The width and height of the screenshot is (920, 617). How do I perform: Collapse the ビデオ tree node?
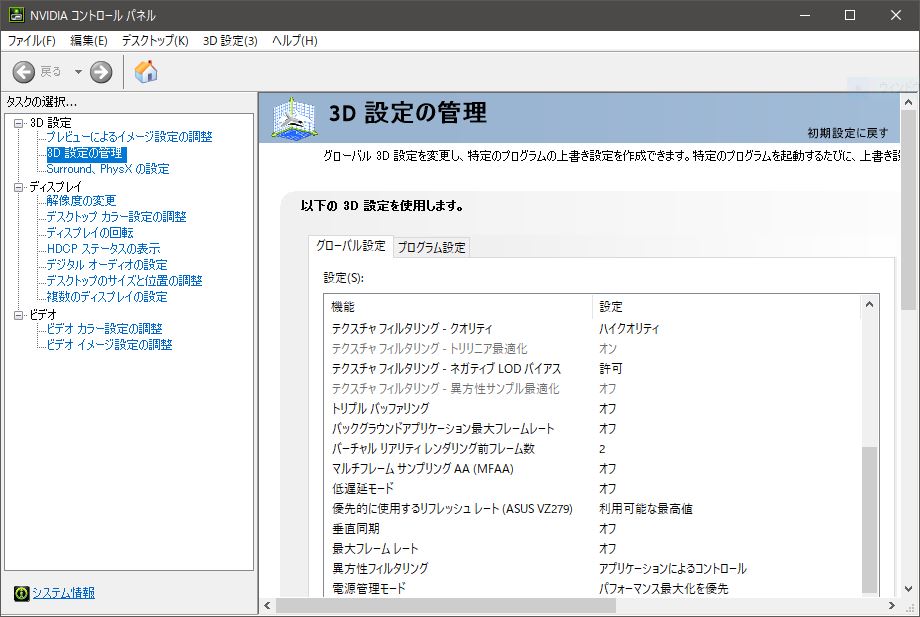click(19, 315)
